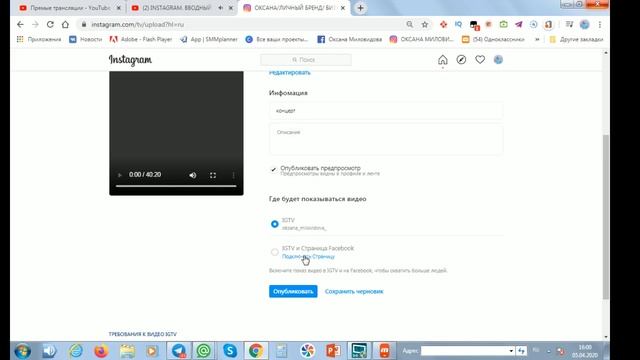Select the IGTV only radio option

coord(275,224)
